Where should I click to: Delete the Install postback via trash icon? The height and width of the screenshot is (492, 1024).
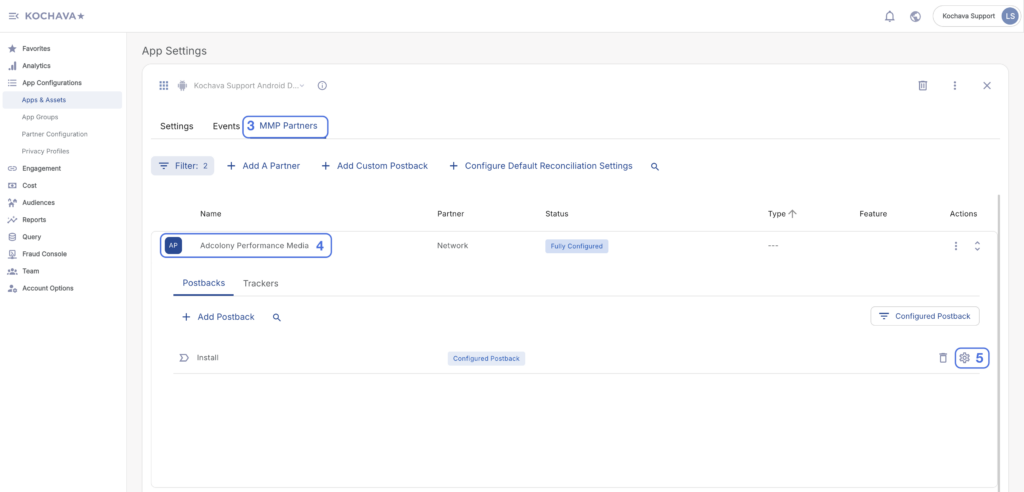942,358
